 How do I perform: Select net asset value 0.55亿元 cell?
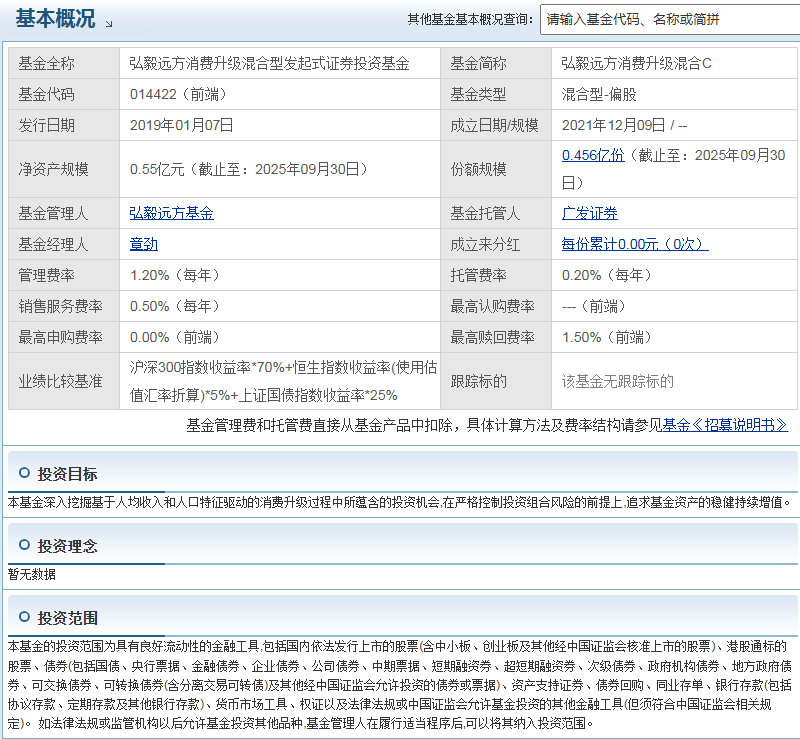tap(280, 169)
